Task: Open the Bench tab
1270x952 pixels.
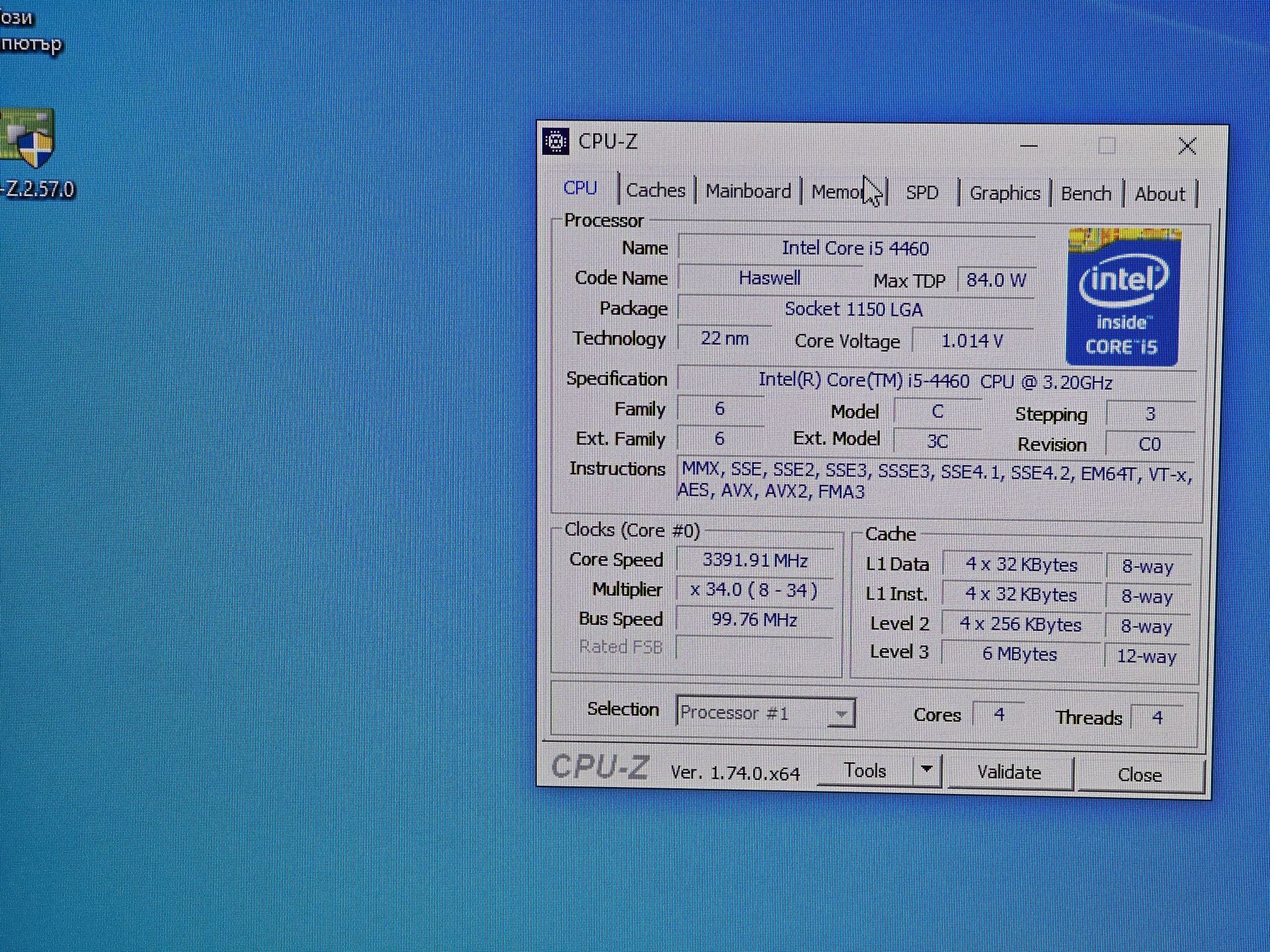Action: tap(1086, 194)
